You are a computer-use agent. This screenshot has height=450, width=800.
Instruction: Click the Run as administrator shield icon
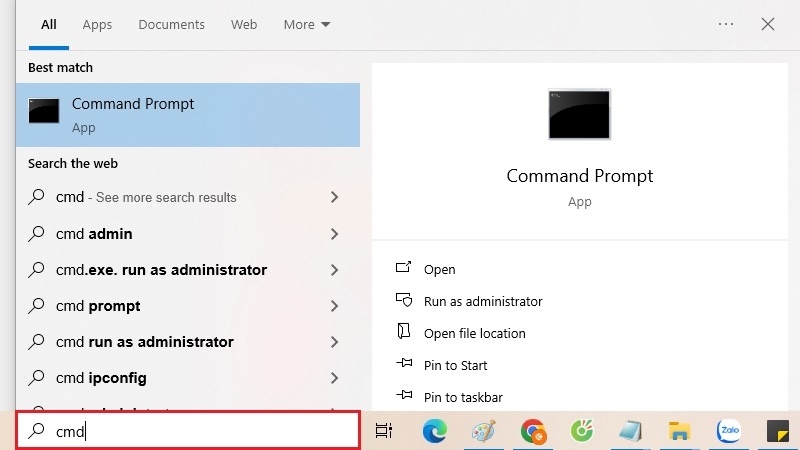point(404,300)
